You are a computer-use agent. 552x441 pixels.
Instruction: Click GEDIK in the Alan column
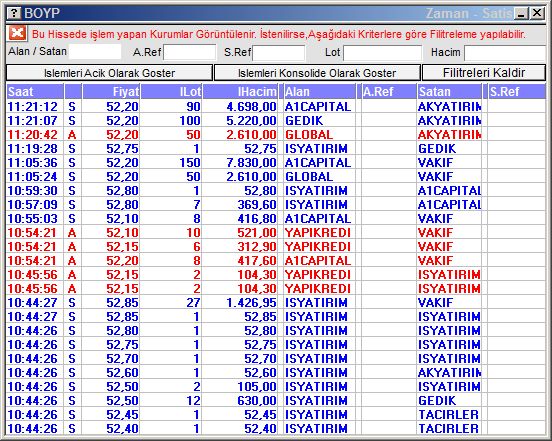point(304,121)
